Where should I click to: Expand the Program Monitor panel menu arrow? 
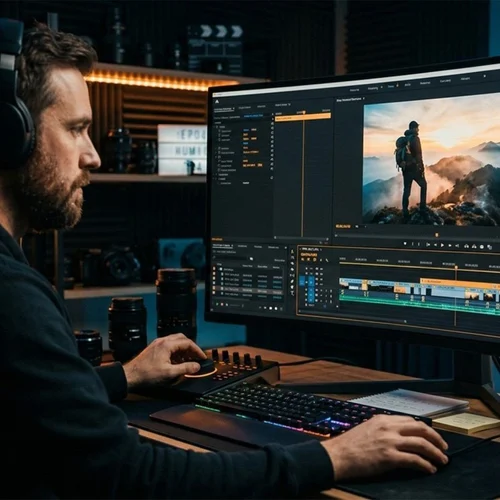point(364,98)
